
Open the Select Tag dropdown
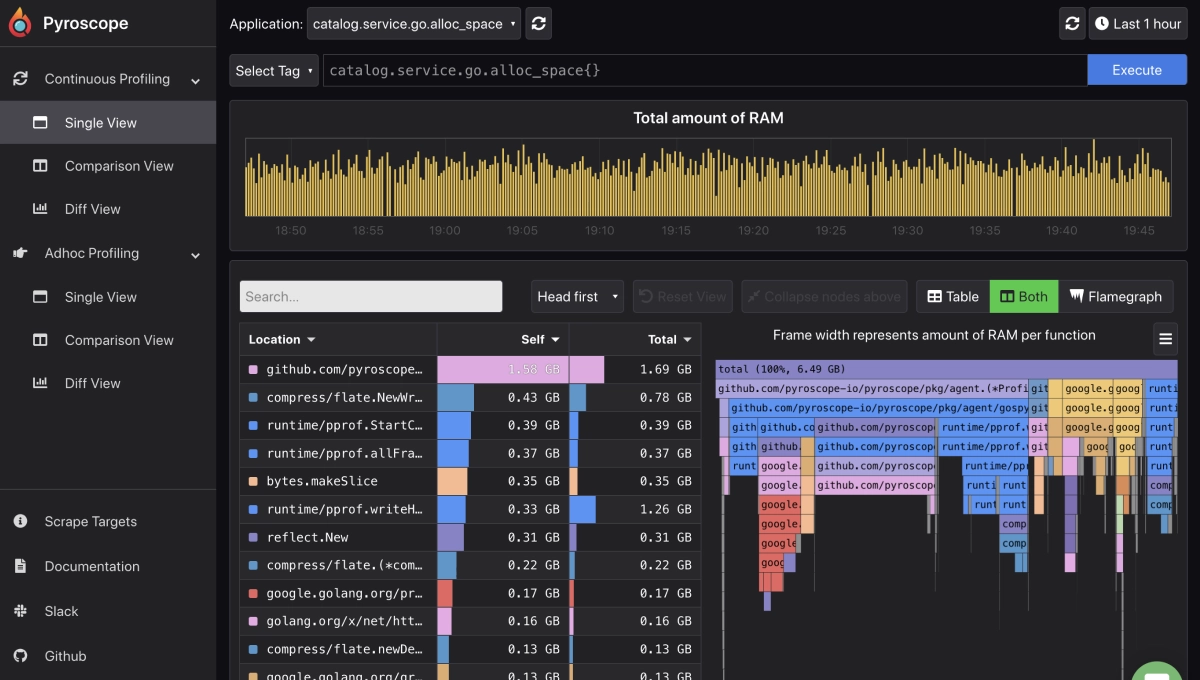[x=274, y=70]
